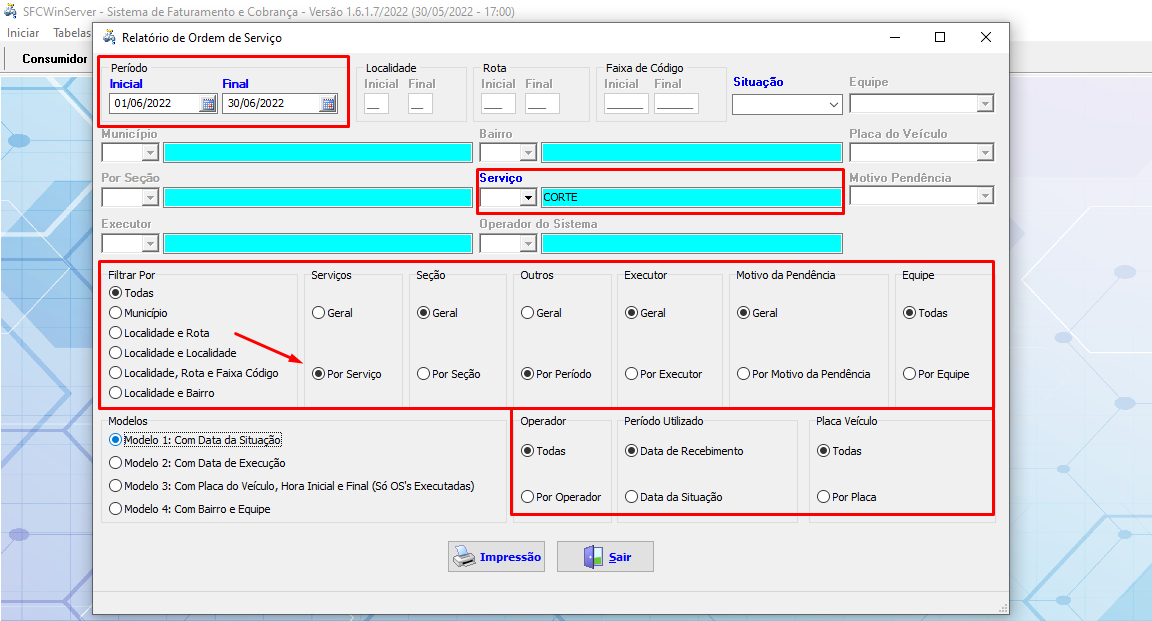
Task: Open the Final date calendar picker
Action: coord(328,103)
